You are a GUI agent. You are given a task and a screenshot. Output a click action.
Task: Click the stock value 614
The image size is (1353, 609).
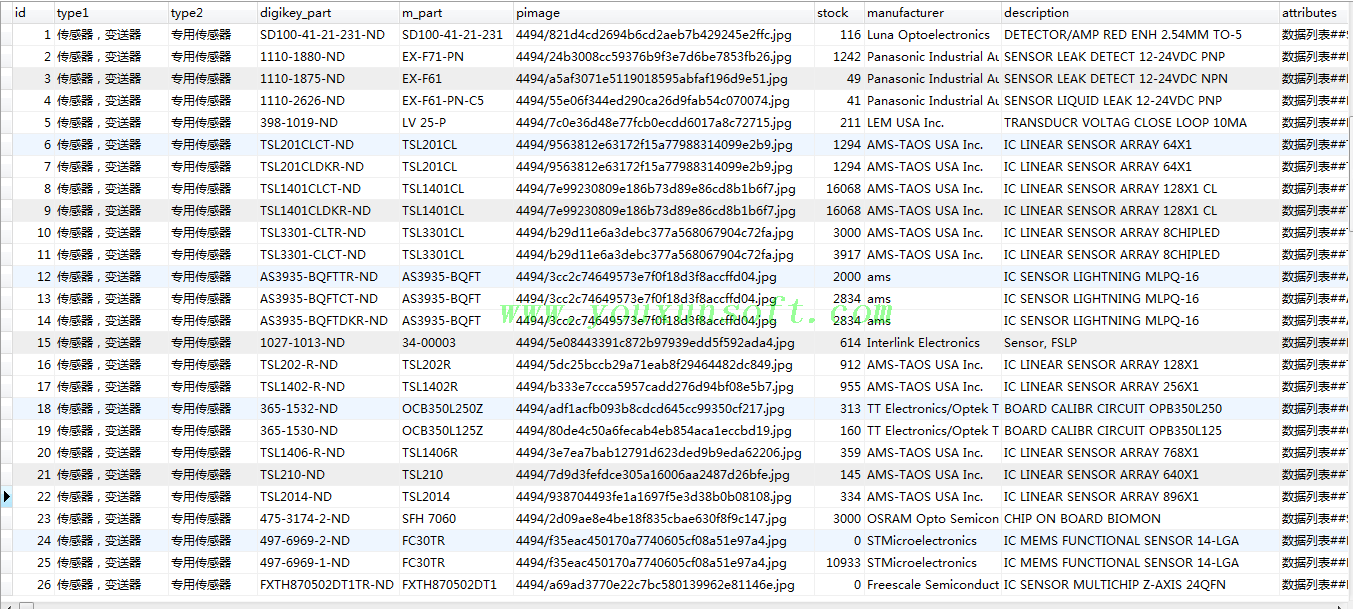[x=838, y=343]
